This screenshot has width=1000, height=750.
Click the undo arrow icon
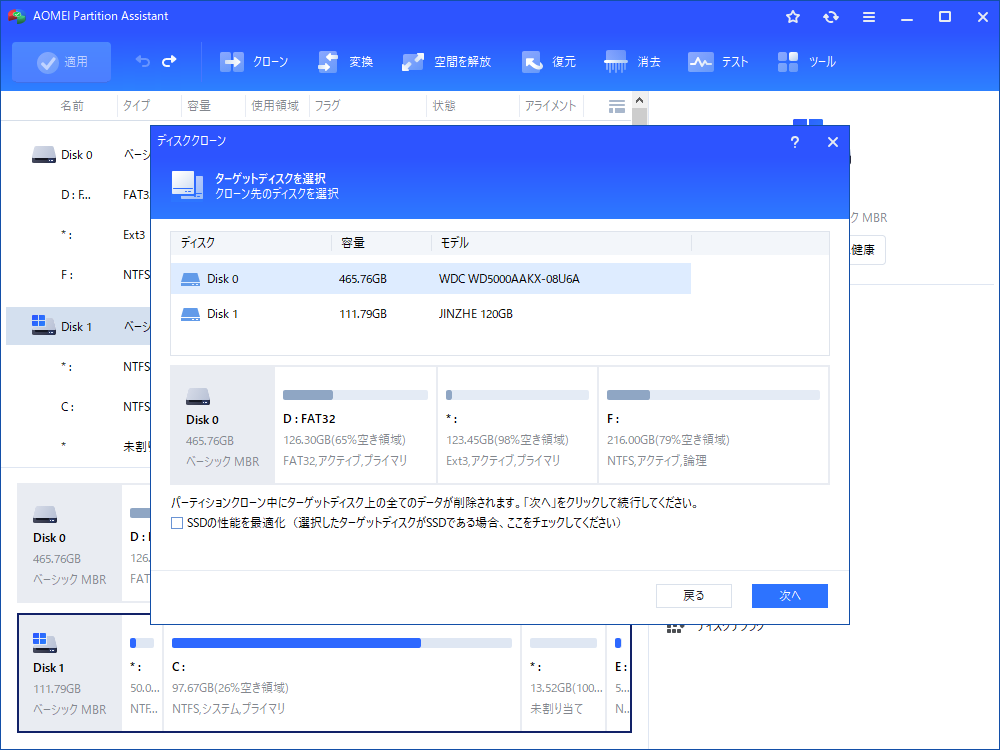coord(143,61)
